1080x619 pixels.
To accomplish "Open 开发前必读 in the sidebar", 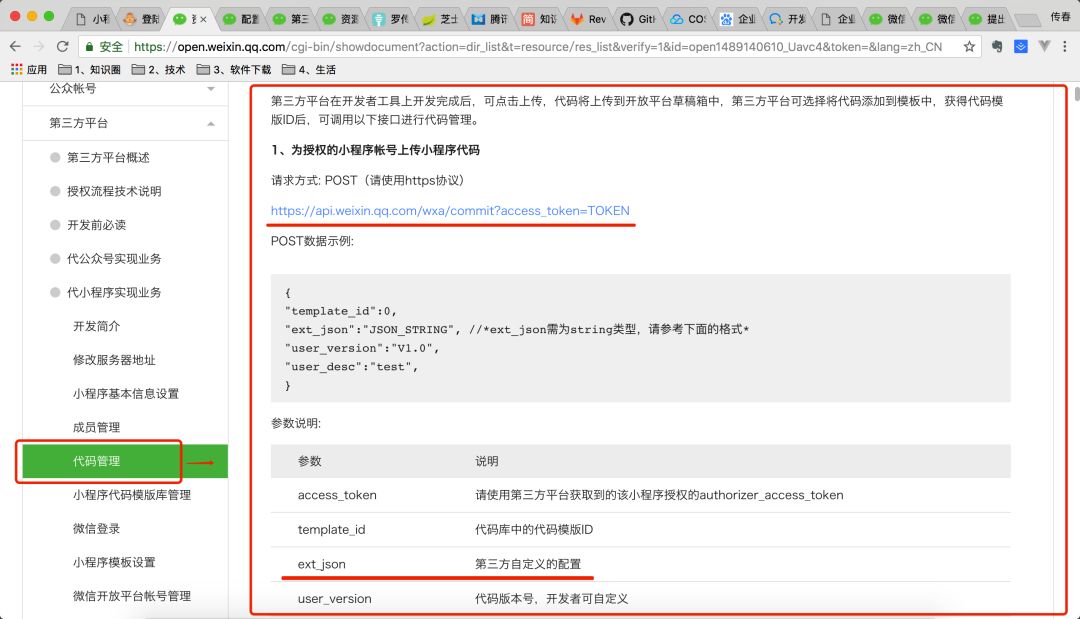I will 96,225.
